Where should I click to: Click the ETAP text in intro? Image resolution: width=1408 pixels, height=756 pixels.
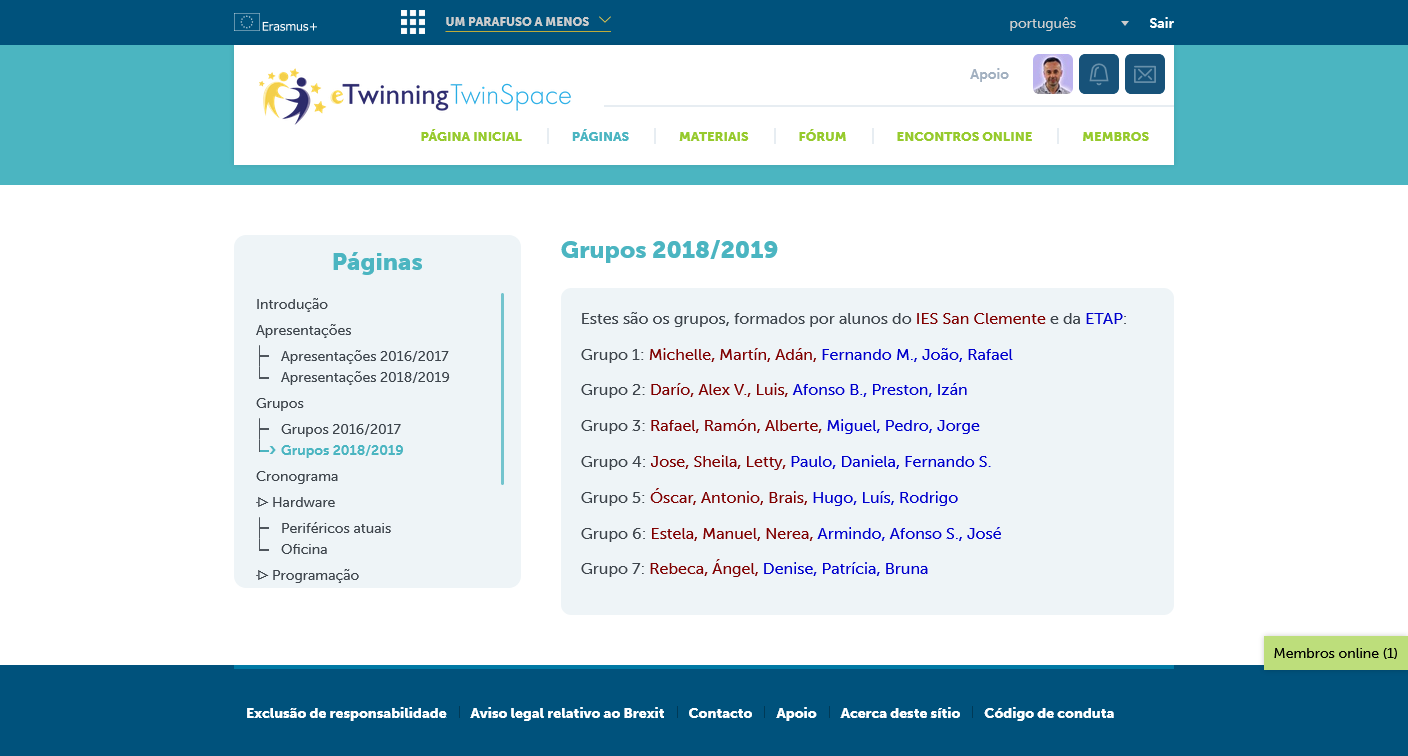tap(1104, 319)
